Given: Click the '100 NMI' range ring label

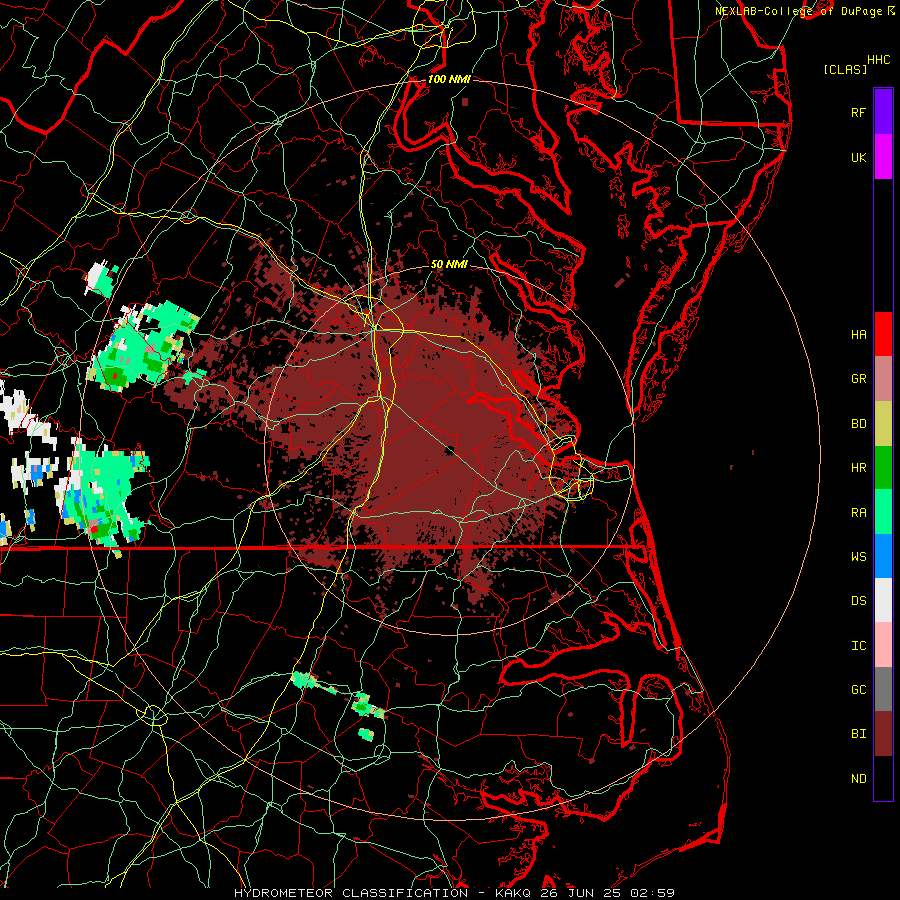Looking at the screenshot, I should (x=449, y=79).
